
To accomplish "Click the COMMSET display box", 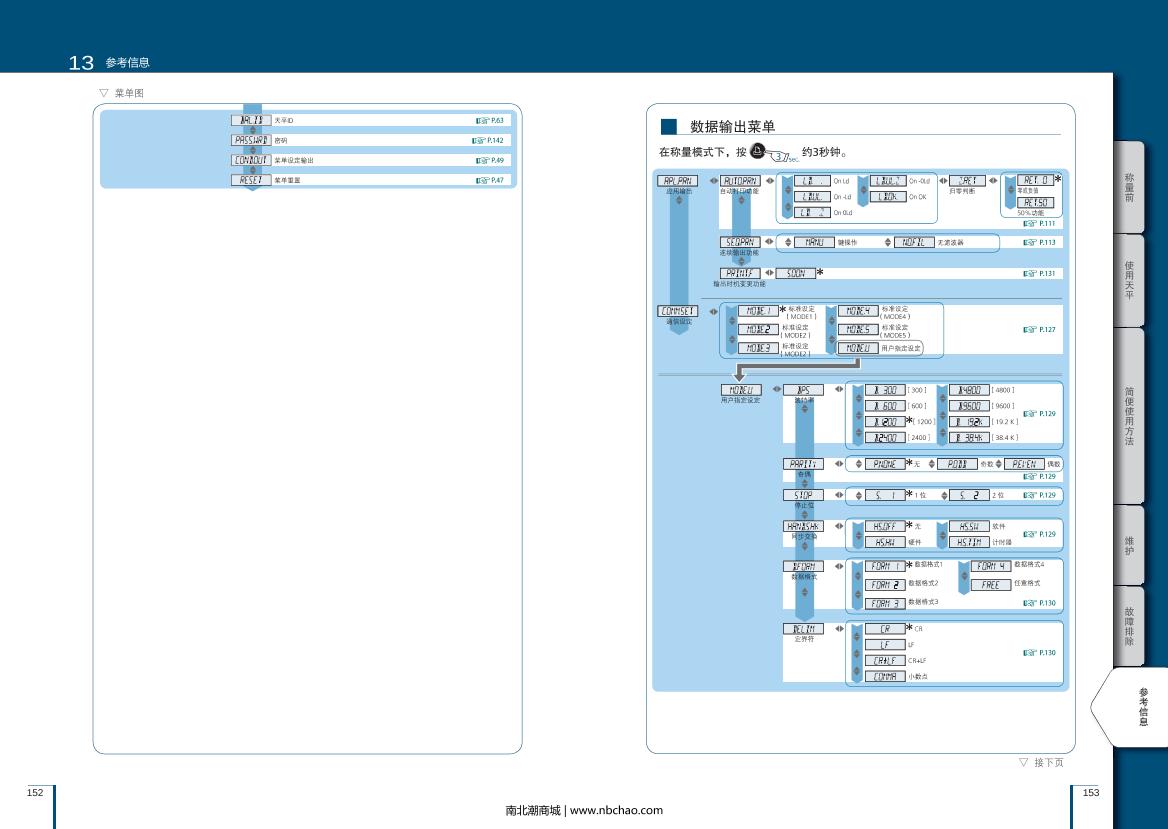I will click(679, 310).
